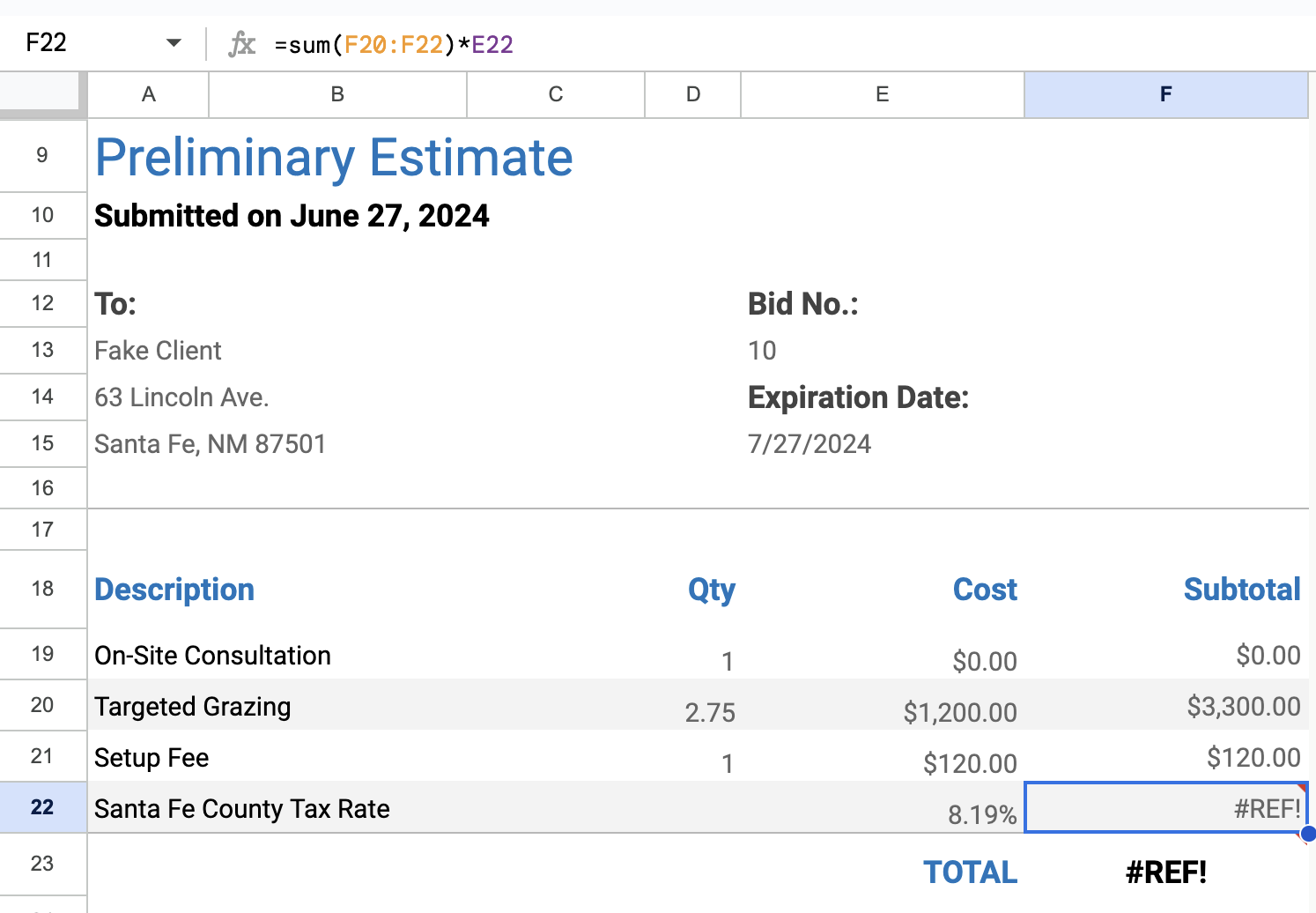Click the Name Box showing F22
Screen dimensions: 1316x913
[x=79, y=43]
